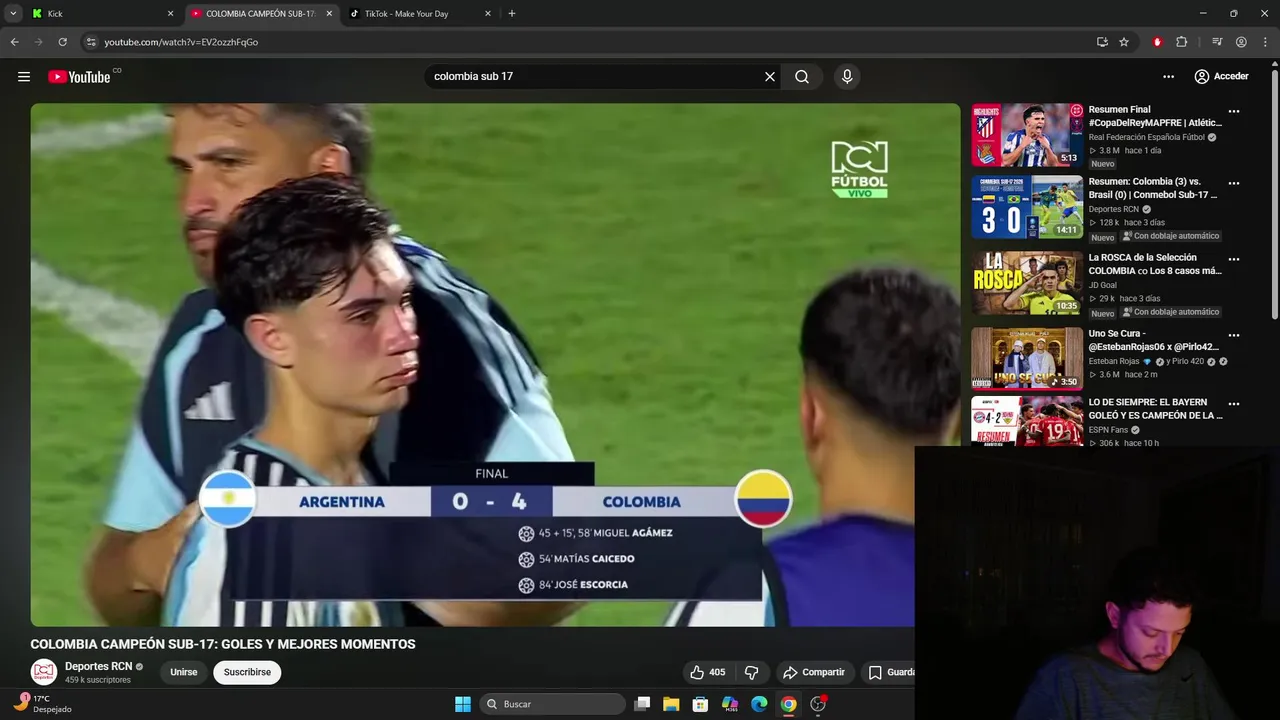Open the media controls icon
The height and width of the screenshot is (720, 1280).
click(x=1217, y=42)
